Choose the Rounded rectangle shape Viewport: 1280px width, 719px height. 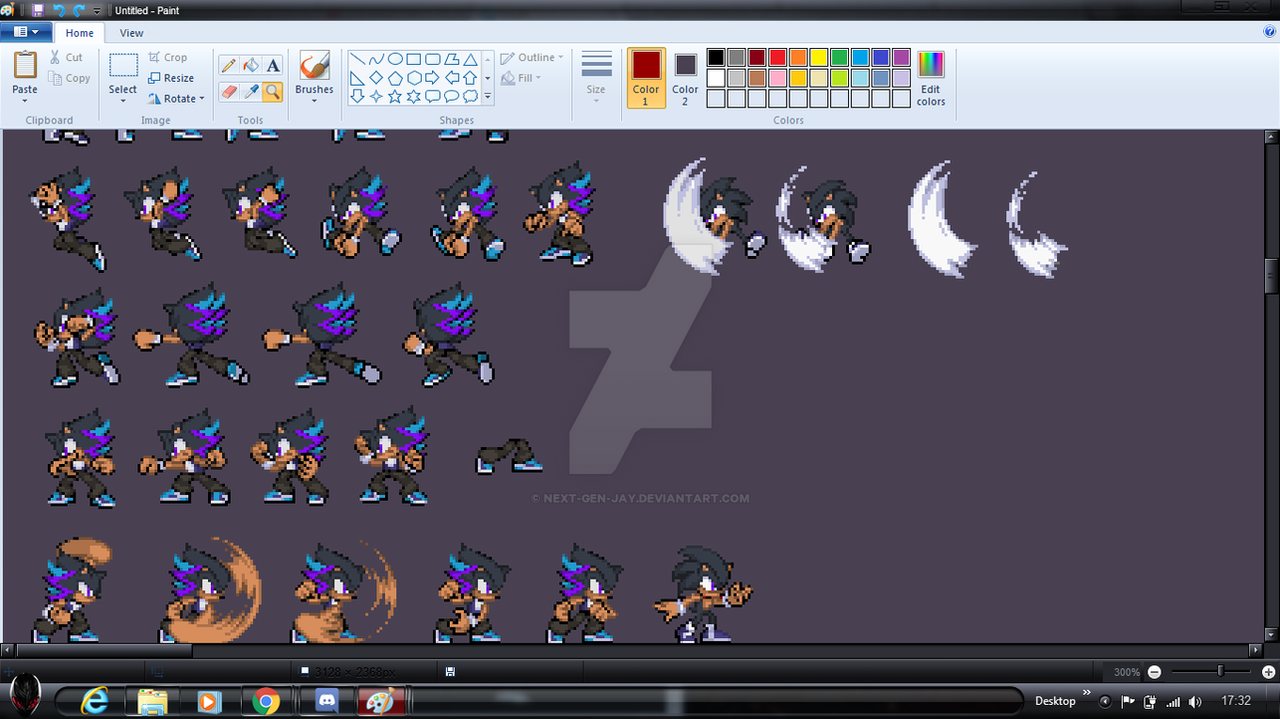click(x=432, y=59)
